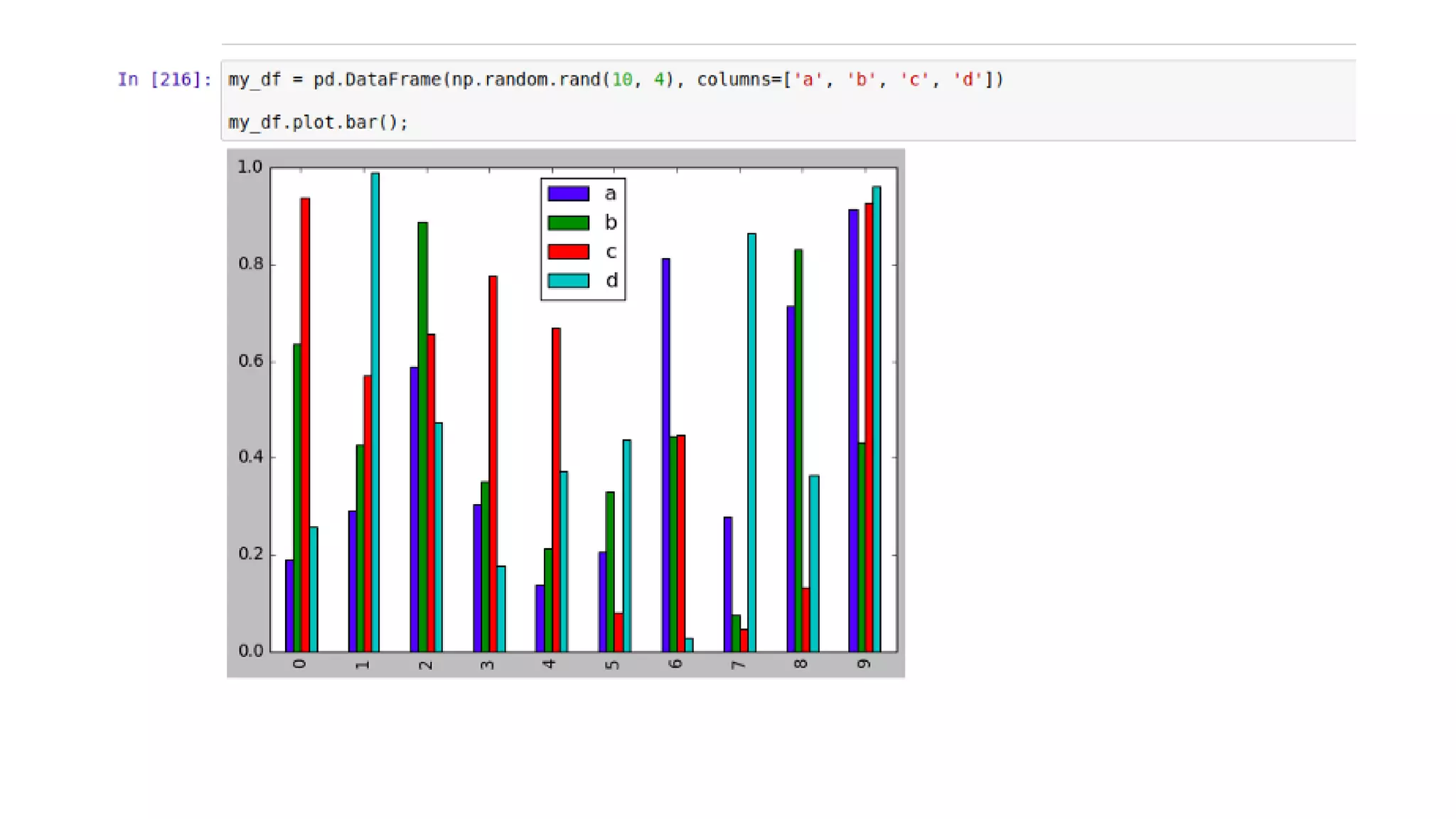Click the red bar in group 4

coord(556,490)
